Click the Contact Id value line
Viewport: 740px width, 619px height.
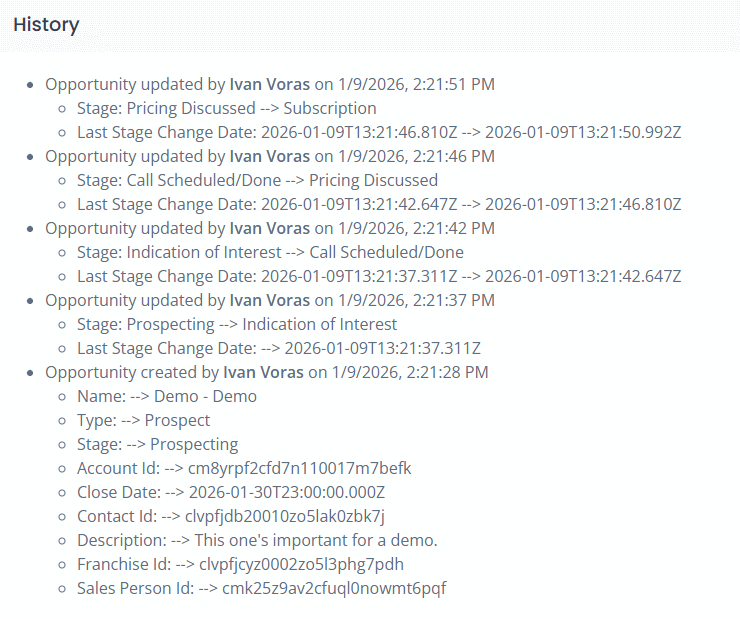point(231,516)
